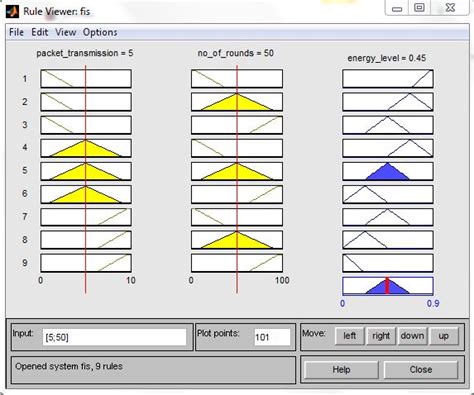
Task: Open Help for the Rule Viewer
Action: click(341, 370)
